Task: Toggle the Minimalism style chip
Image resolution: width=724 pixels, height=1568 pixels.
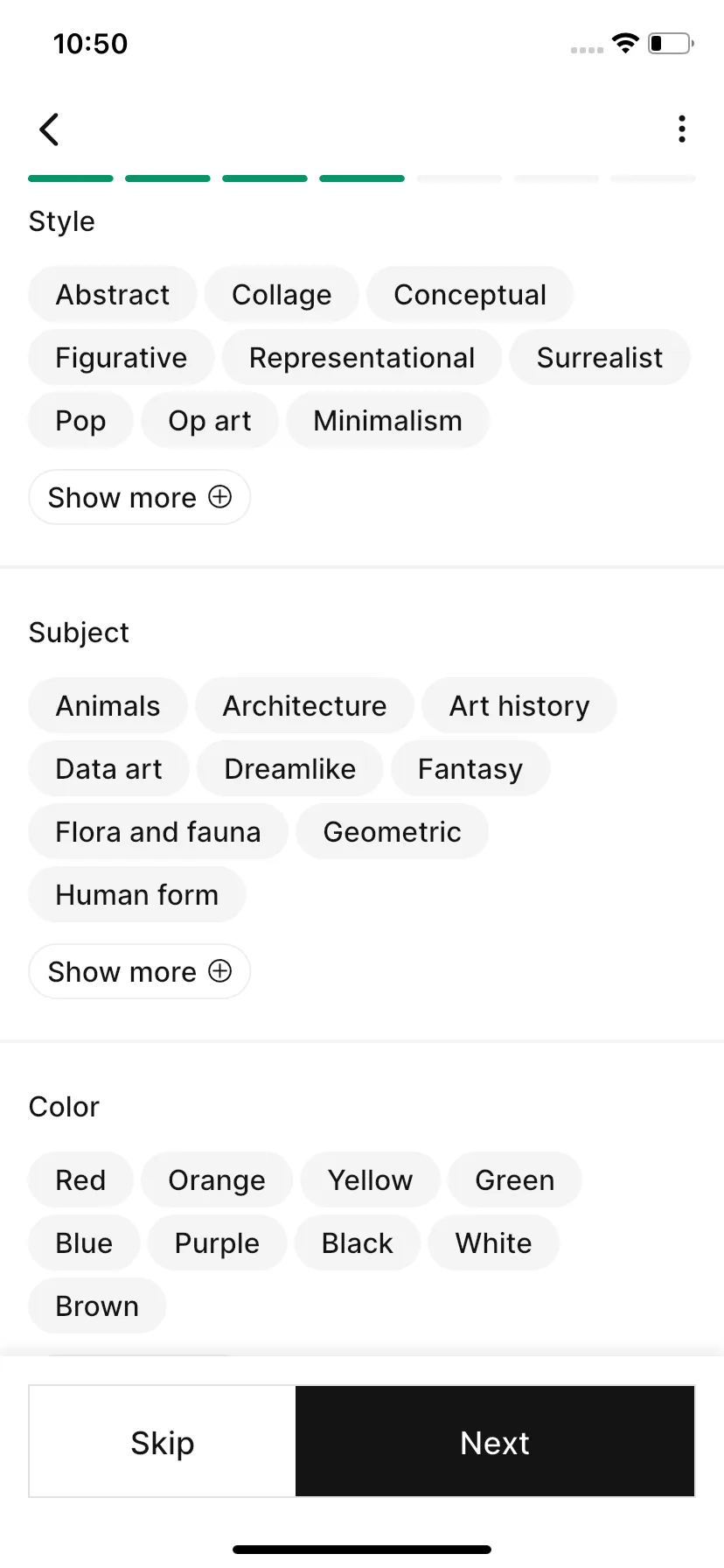Action: click(387, 421)
